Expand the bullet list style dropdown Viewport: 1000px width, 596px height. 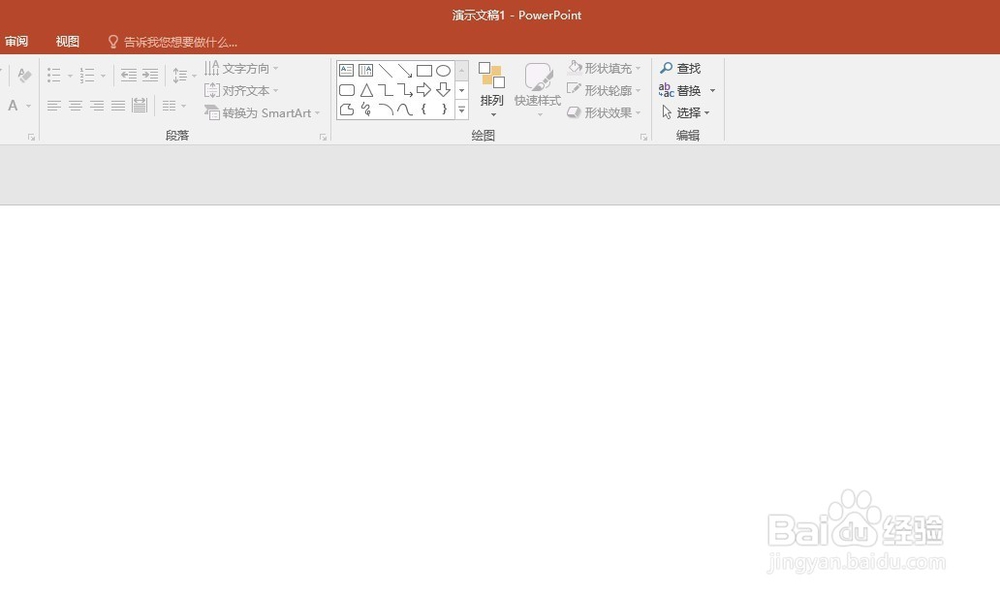click(70, 76)
